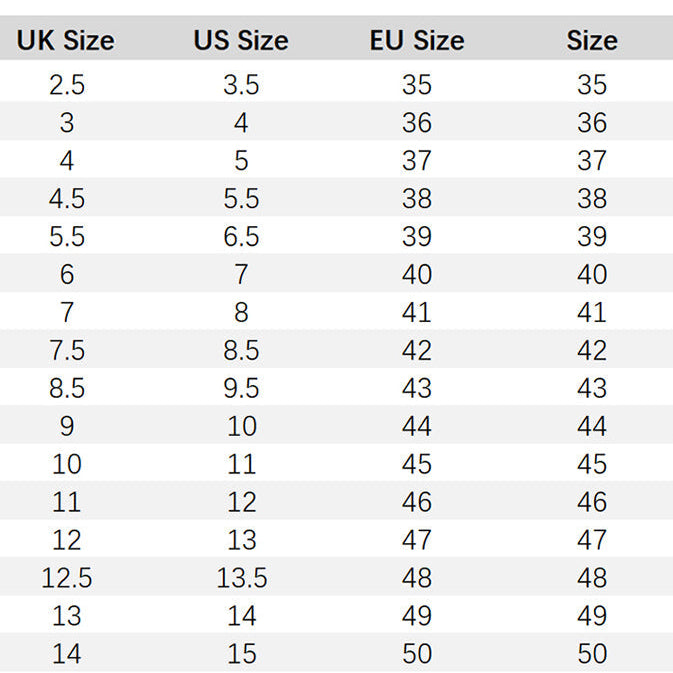Select UK size 14 cell
673x673 pixels.
(x=67, y=654)
